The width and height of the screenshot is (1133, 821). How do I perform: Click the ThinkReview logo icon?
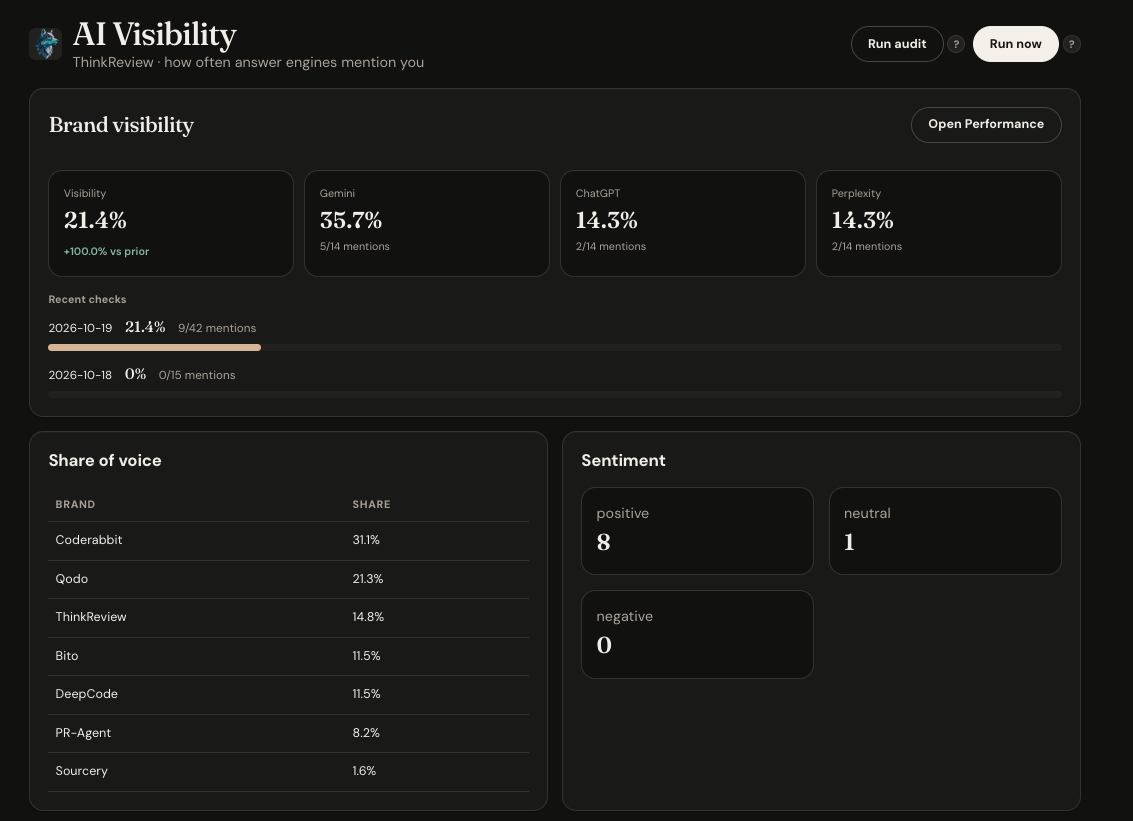pyautogui.click(x=46, y=44)
